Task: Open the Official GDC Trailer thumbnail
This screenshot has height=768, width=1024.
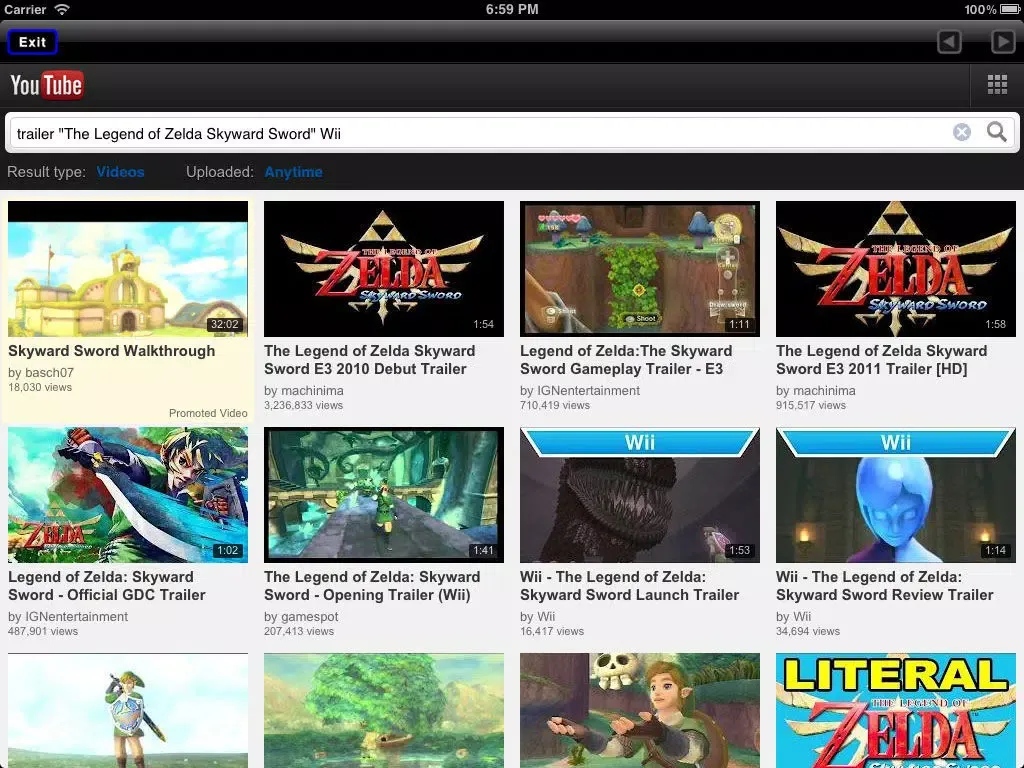Action: pos(128,495)
